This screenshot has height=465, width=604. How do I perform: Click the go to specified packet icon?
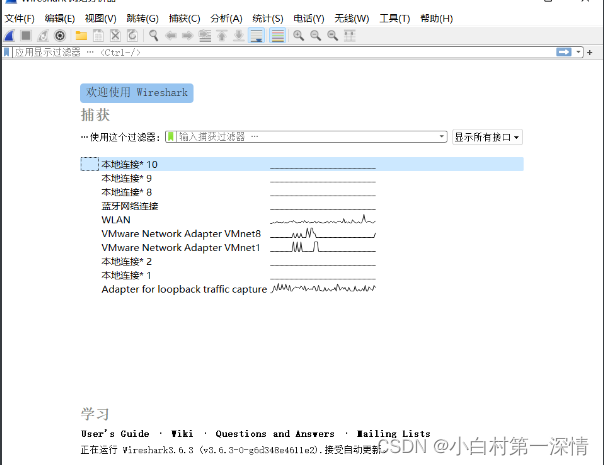coord(205,36)
